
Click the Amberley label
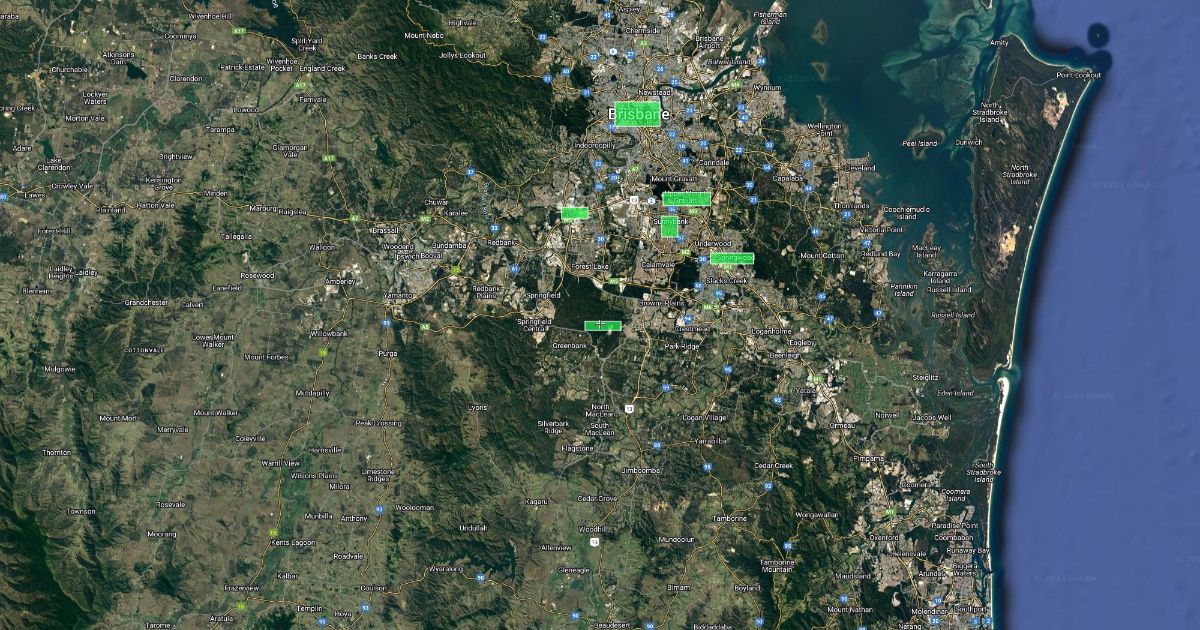(x=340, y=281)
